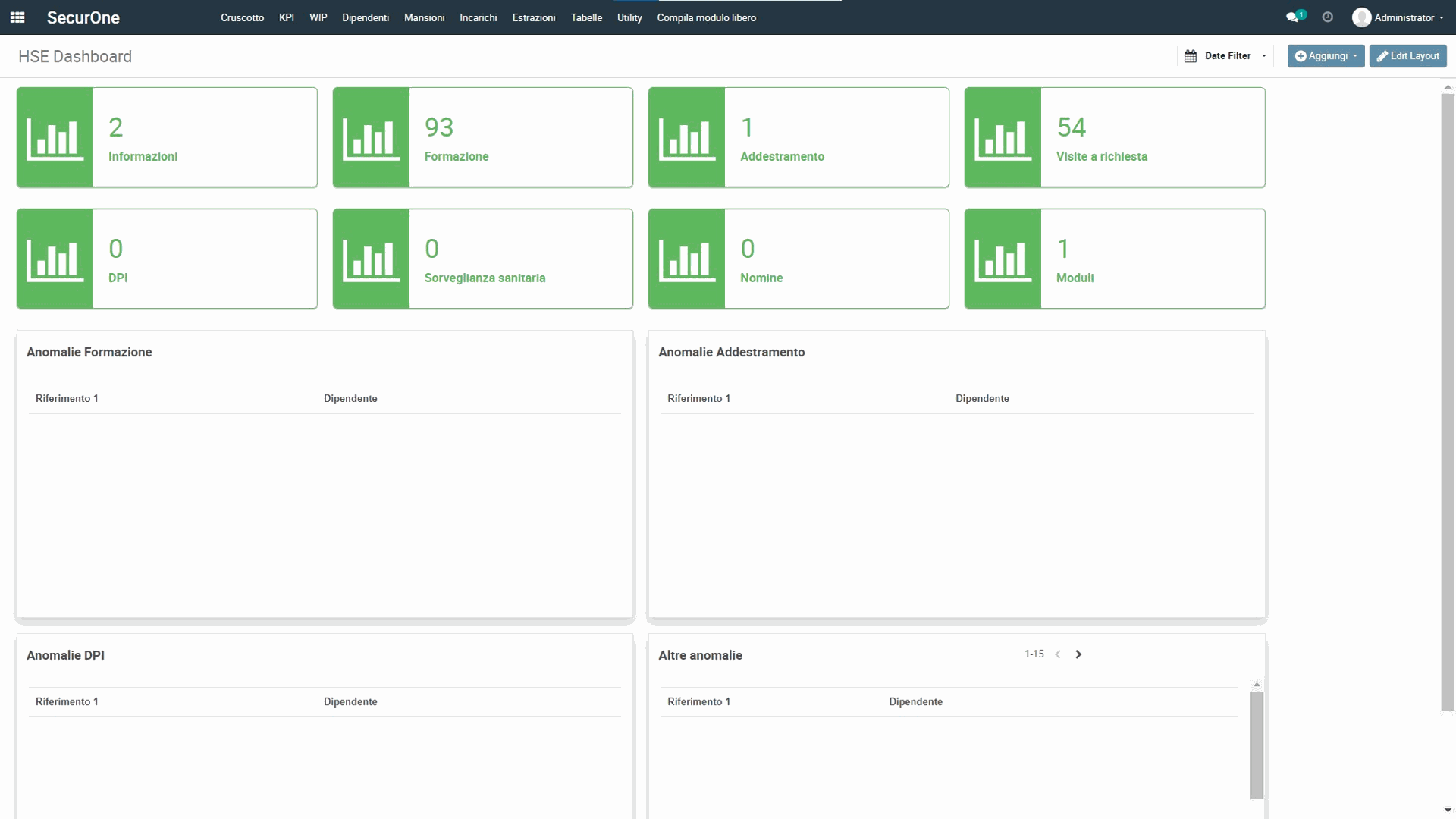Open the Utility menu

[629, 17]
